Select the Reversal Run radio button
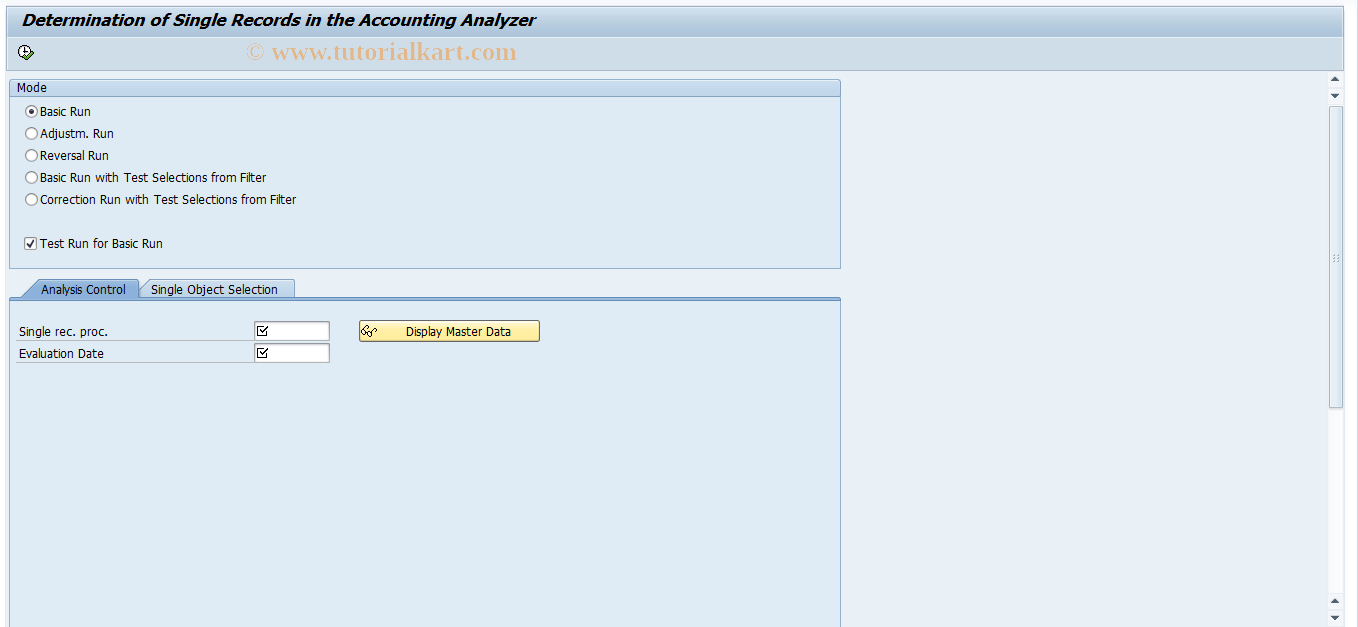1358x627 pixels. tap(31, 156)
